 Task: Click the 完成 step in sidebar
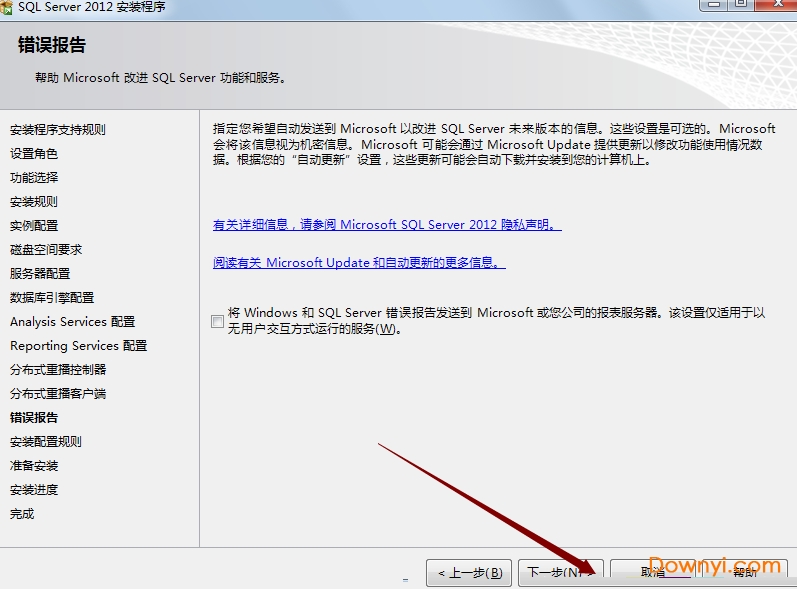[x=22, y=514]
